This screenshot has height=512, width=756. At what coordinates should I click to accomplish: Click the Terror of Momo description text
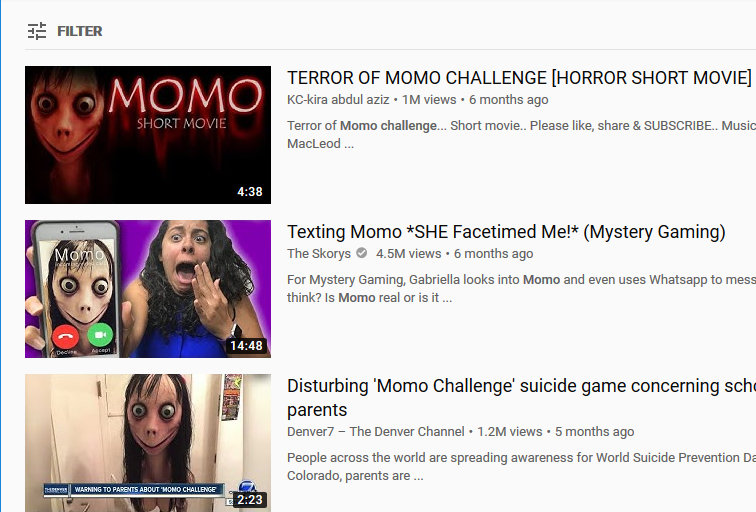click(x=521, y=135)
